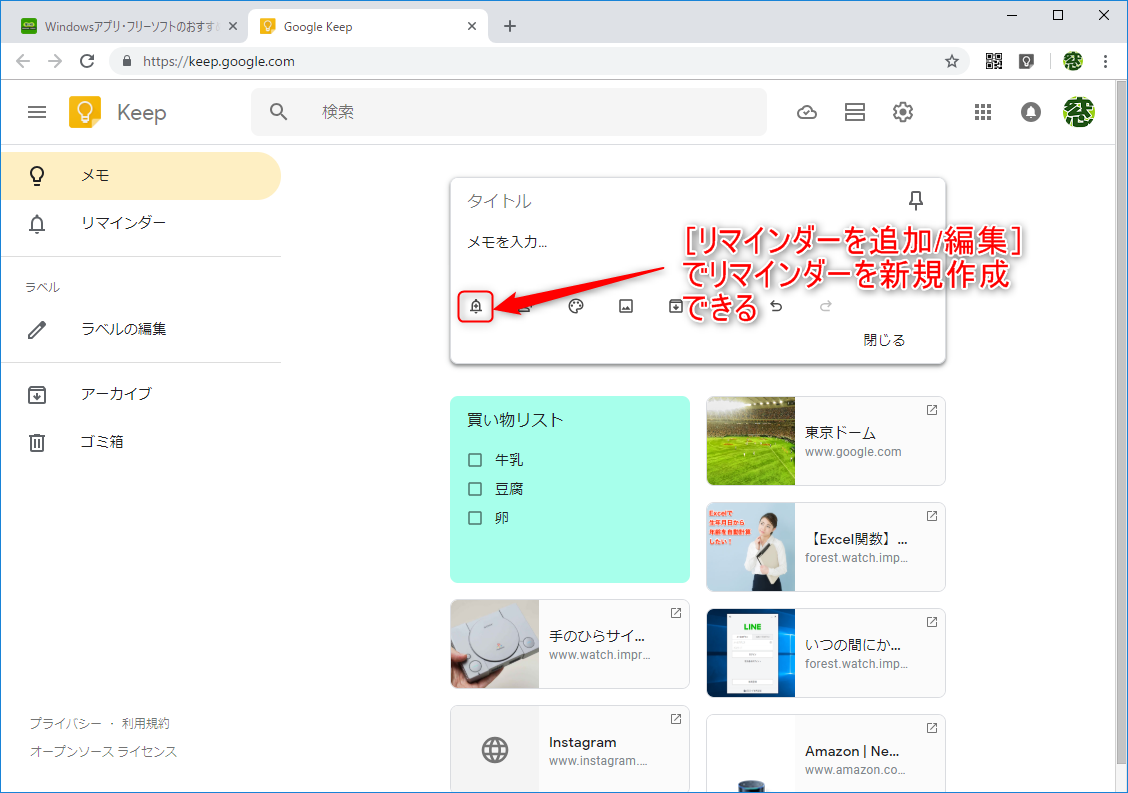This screenshot has height=793, width=1128.
Task: Check the 卵 checkbox
Action: point(474,517)
